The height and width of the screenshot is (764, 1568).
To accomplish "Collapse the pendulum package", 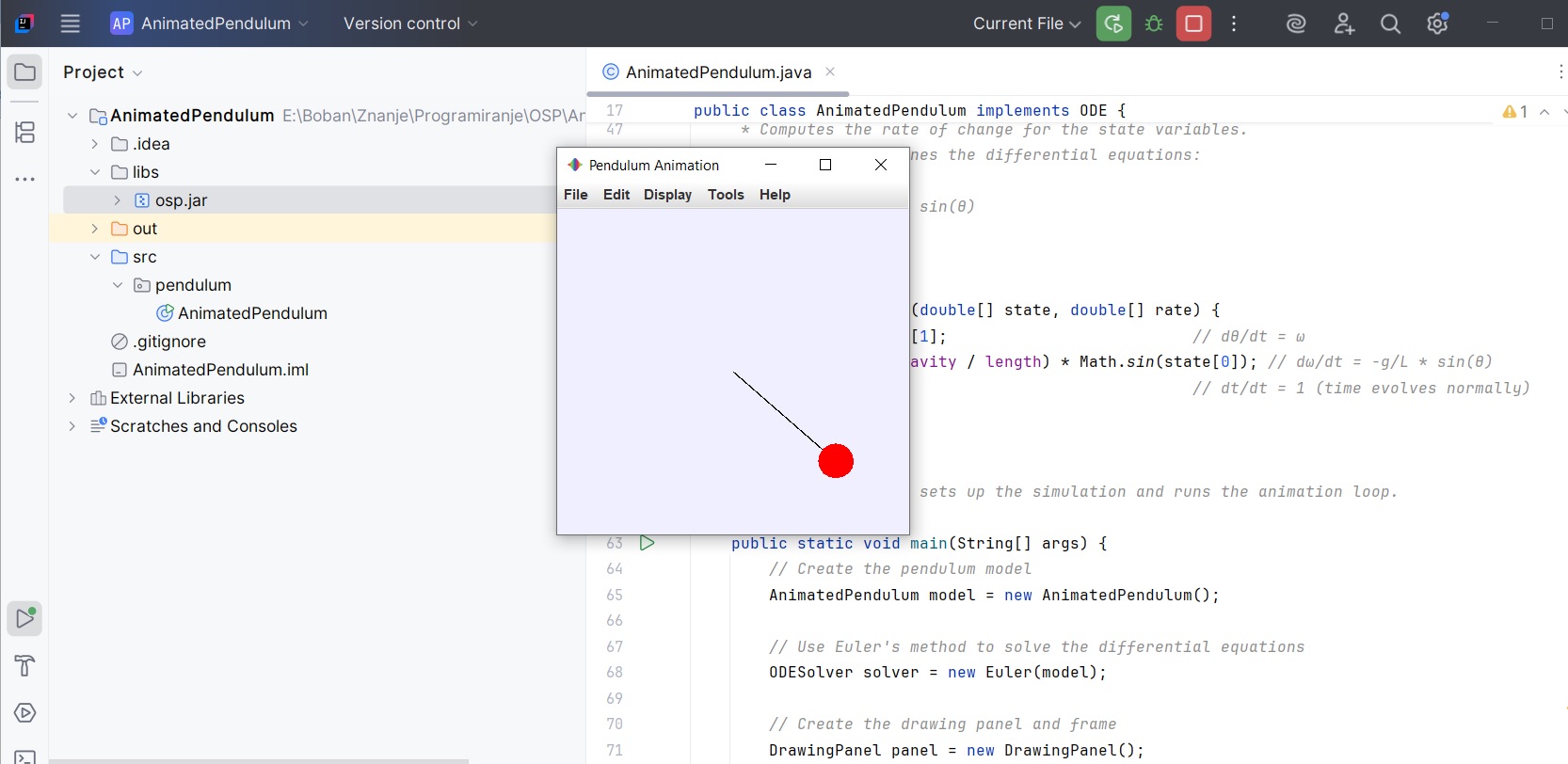I will coord(118,285).
